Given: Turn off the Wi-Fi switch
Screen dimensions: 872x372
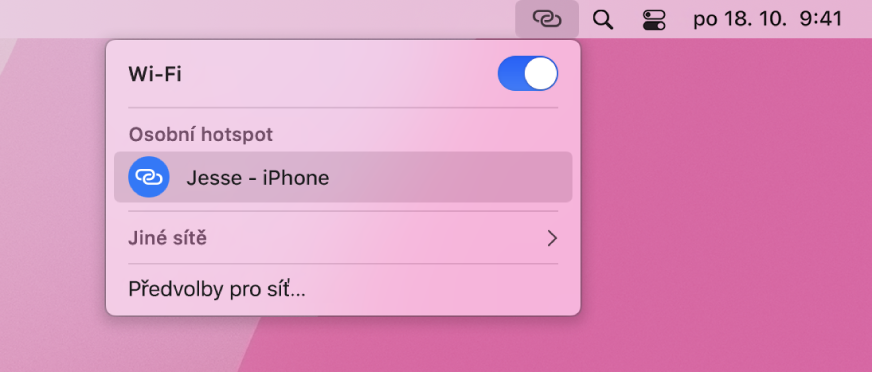Looking at the screenshot, I should click(528, 73).
